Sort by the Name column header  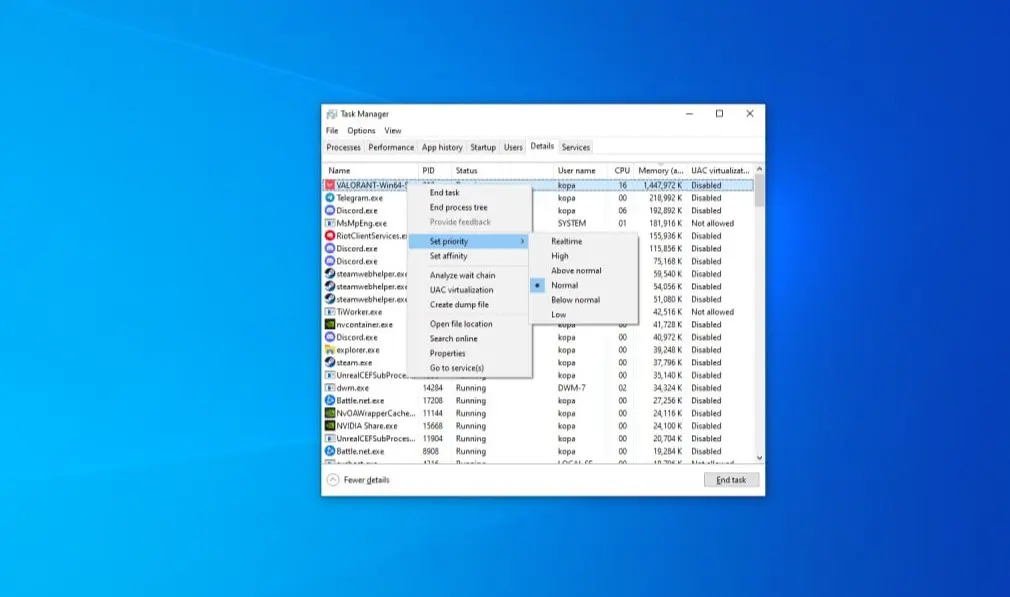pyautogui.click(x=370, y=171)
